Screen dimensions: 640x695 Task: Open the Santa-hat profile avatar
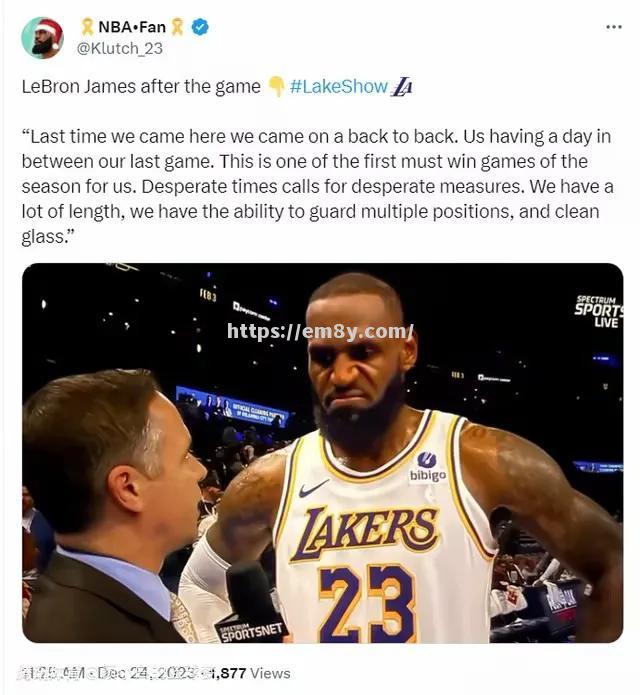(x=42, y=37)
